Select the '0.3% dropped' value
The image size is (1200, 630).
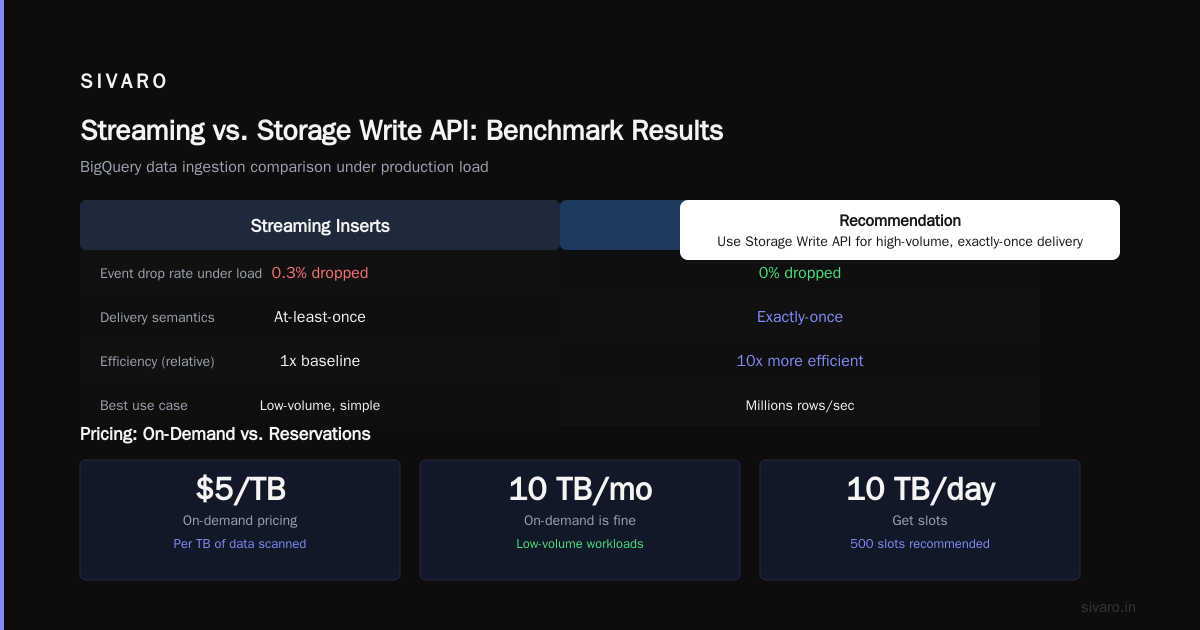[320, 273]
